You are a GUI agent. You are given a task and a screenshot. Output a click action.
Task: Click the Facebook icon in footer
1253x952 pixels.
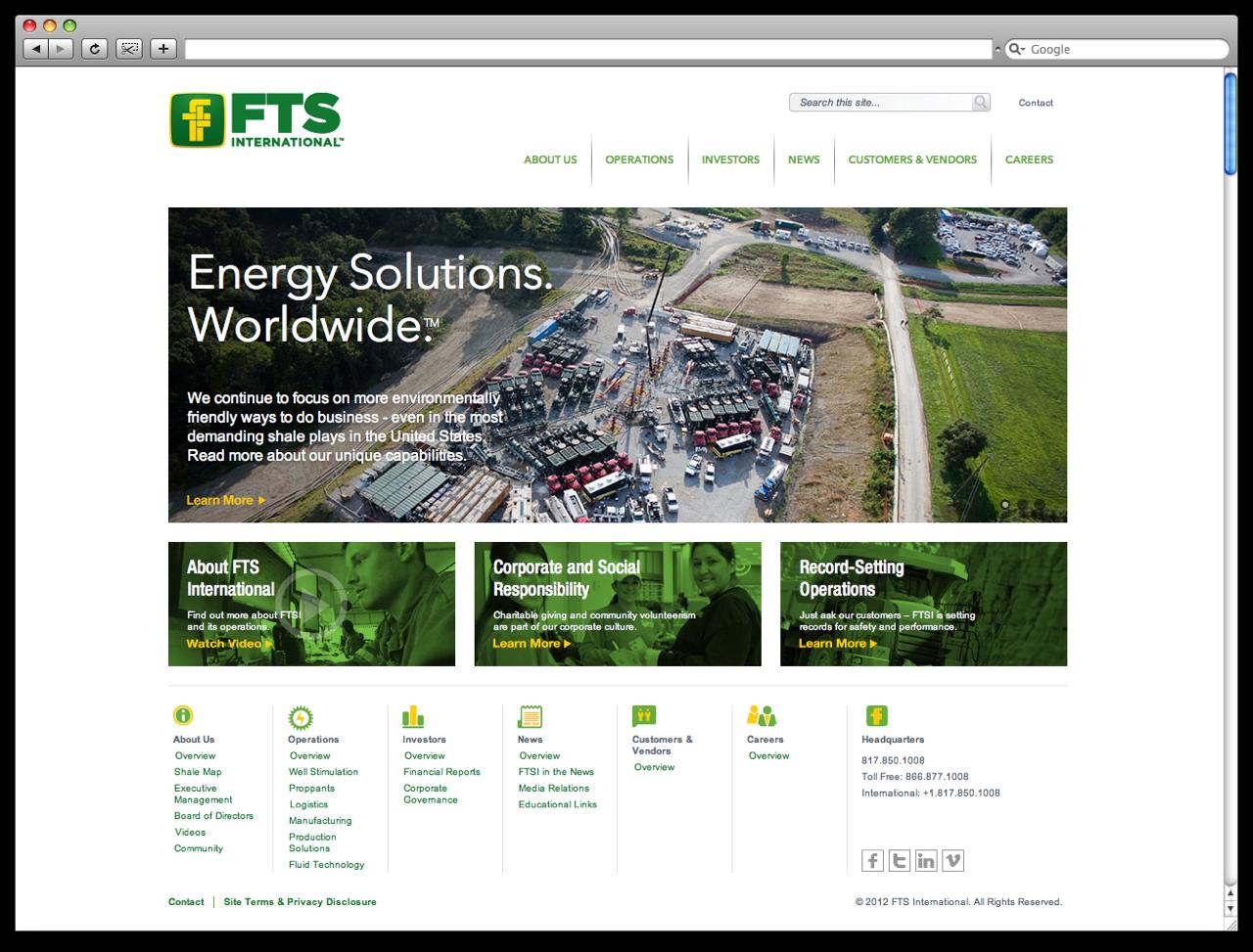click(x=872, y=860)
